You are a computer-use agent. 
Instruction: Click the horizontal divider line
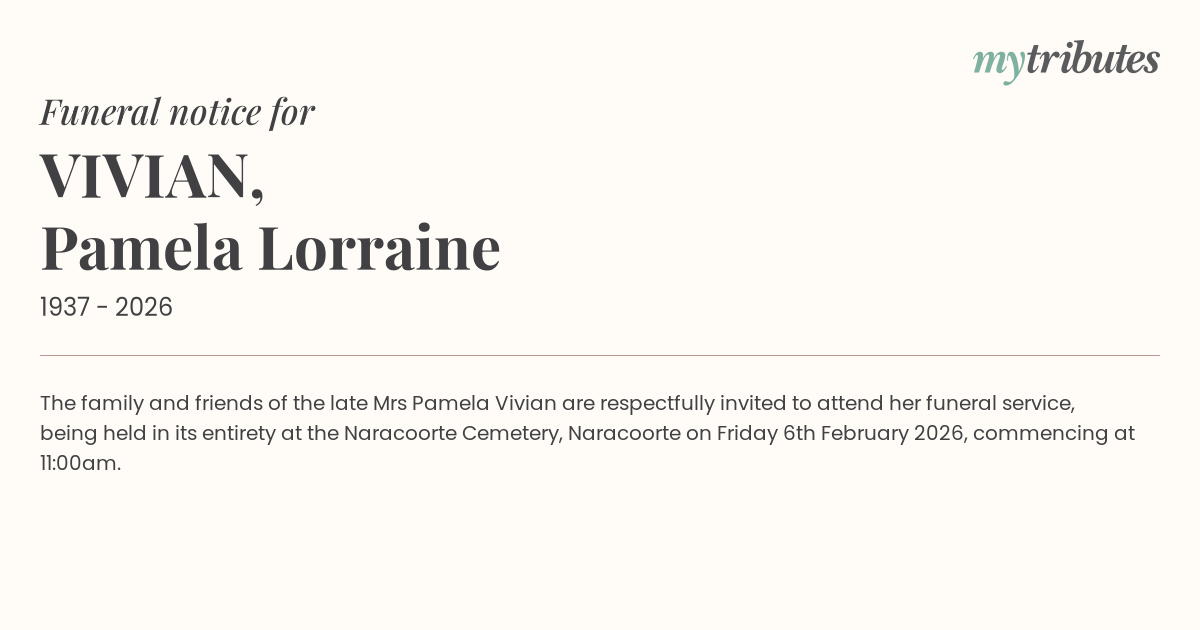click(x=600, y=355)
